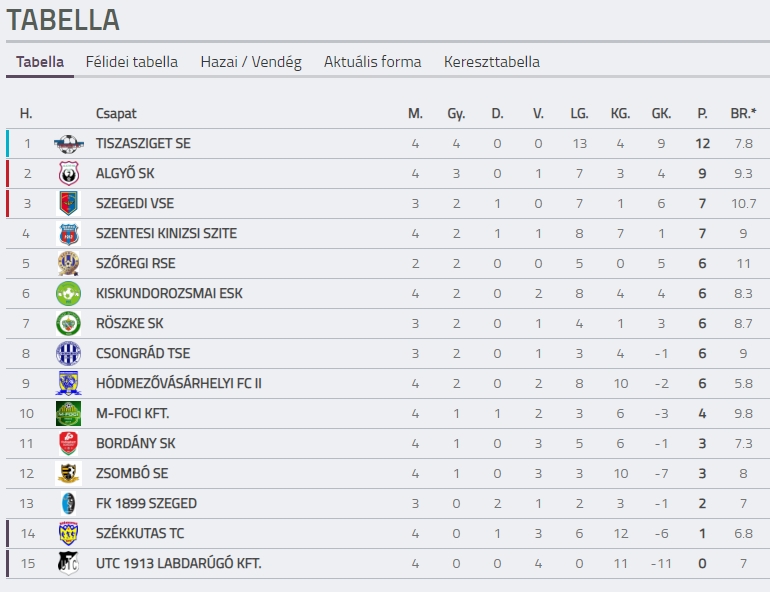This screenshot has height=592, width=770.
Task: Click the Csongrád TSE striped crest
Action: pos(68,353)
